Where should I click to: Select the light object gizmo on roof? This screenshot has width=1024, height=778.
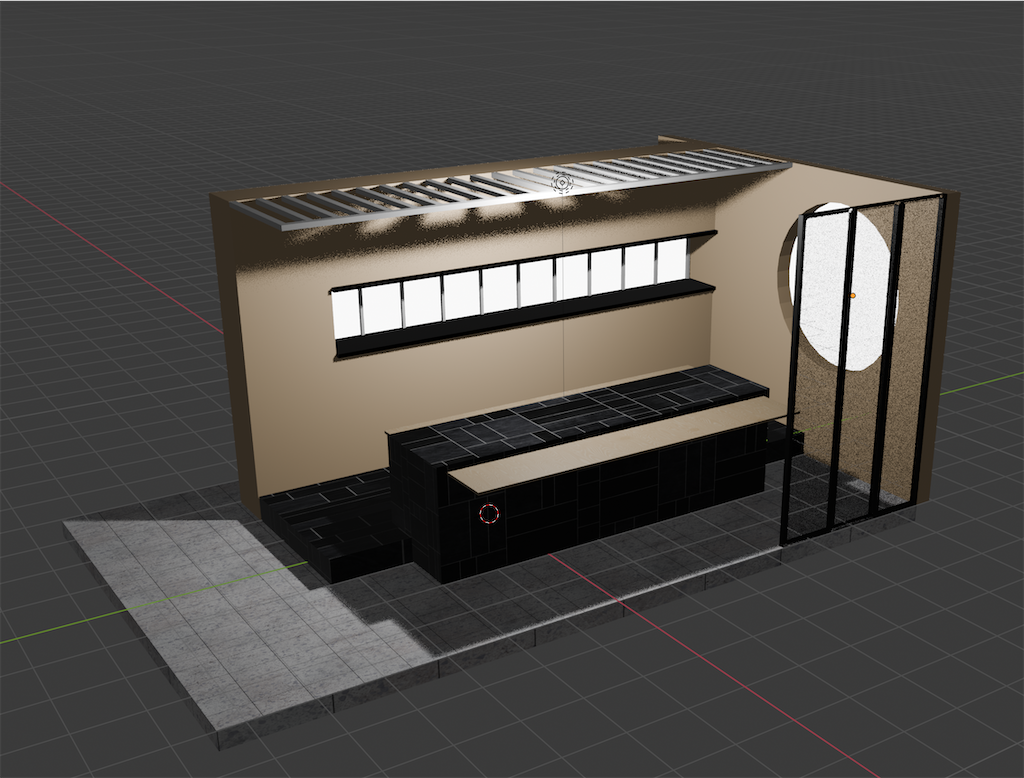coord(562,183)
